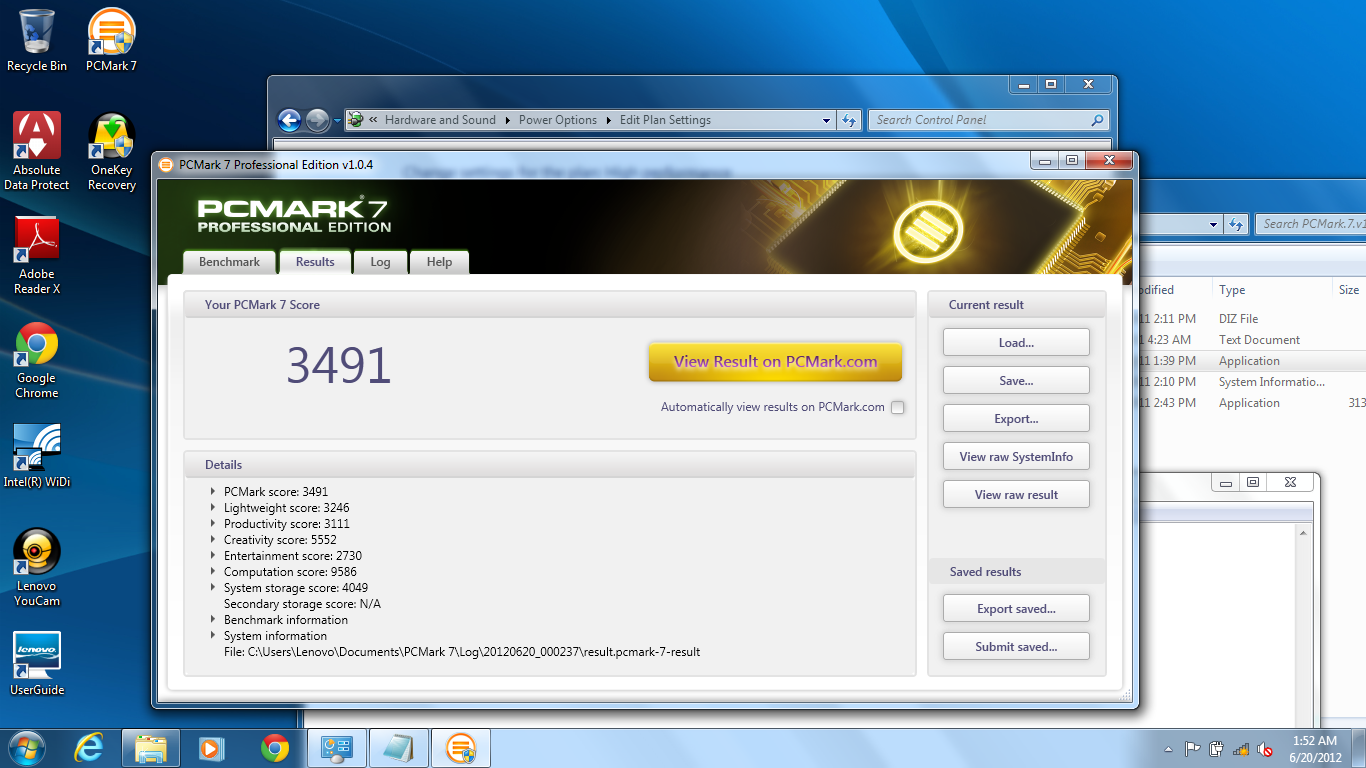Click the Submit saved... button

click(x=1016, y=647)
